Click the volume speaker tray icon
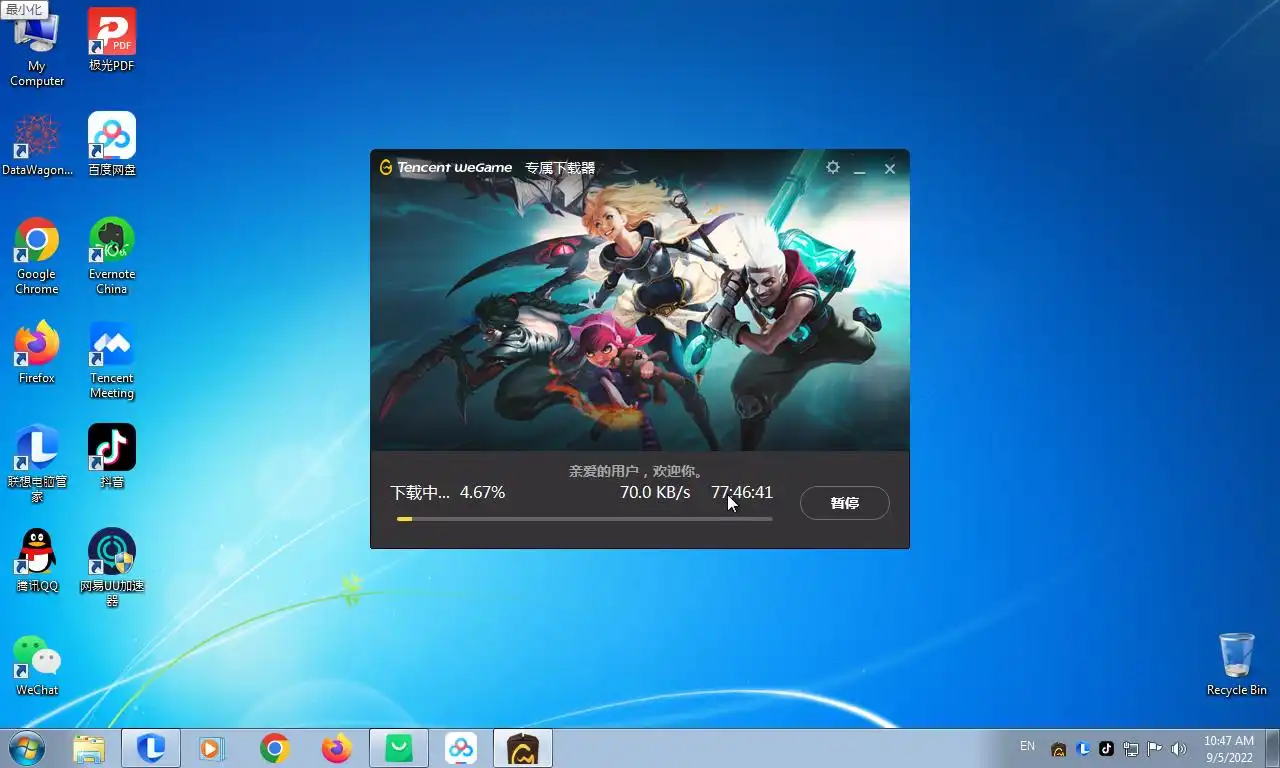The width and height of the screenshot is (1280, 768). click(1178, 748)
